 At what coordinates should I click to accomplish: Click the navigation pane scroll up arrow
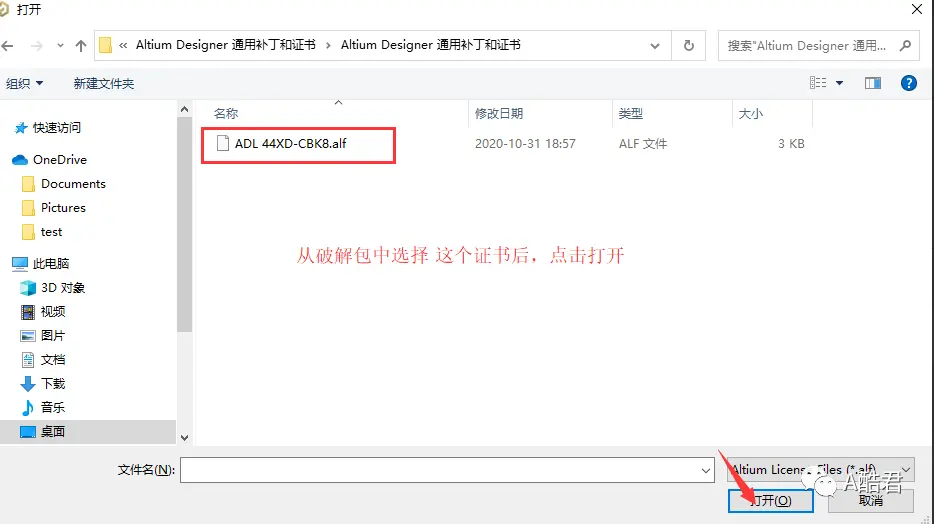pos(184,110)
